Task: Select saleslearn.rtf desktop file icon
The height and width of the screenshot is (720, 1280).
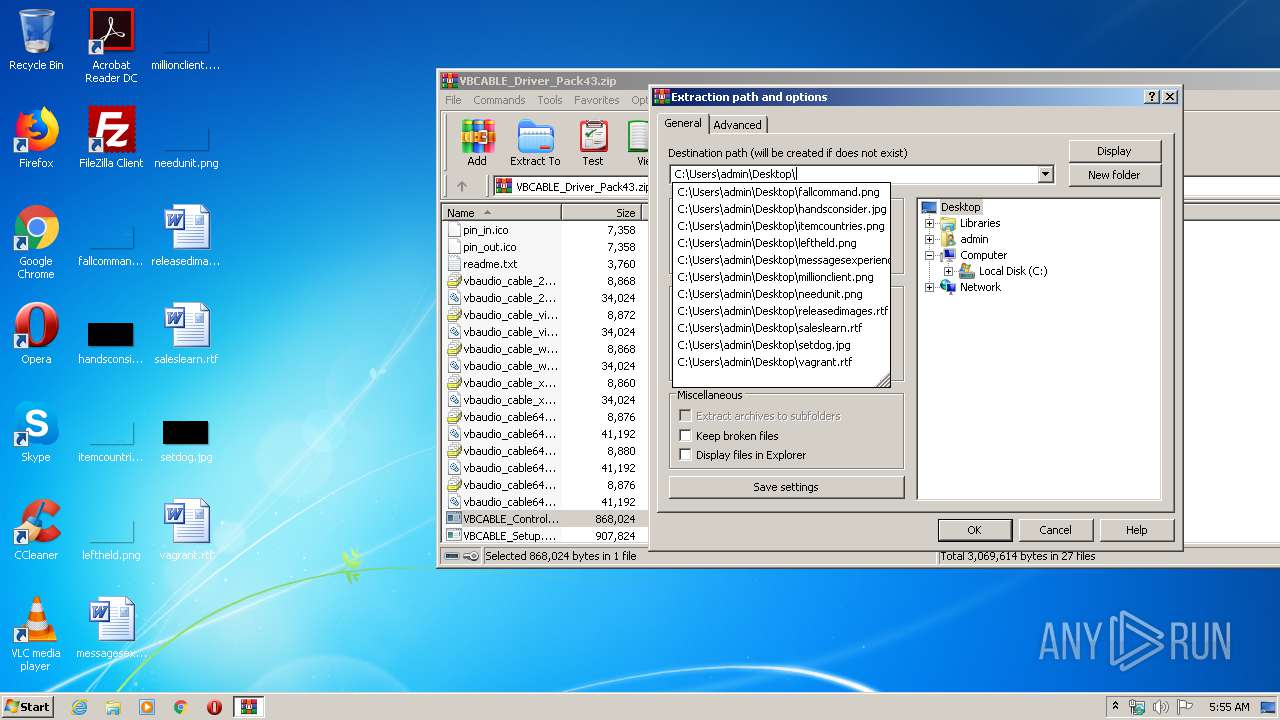Action: [x=186, y=334]
